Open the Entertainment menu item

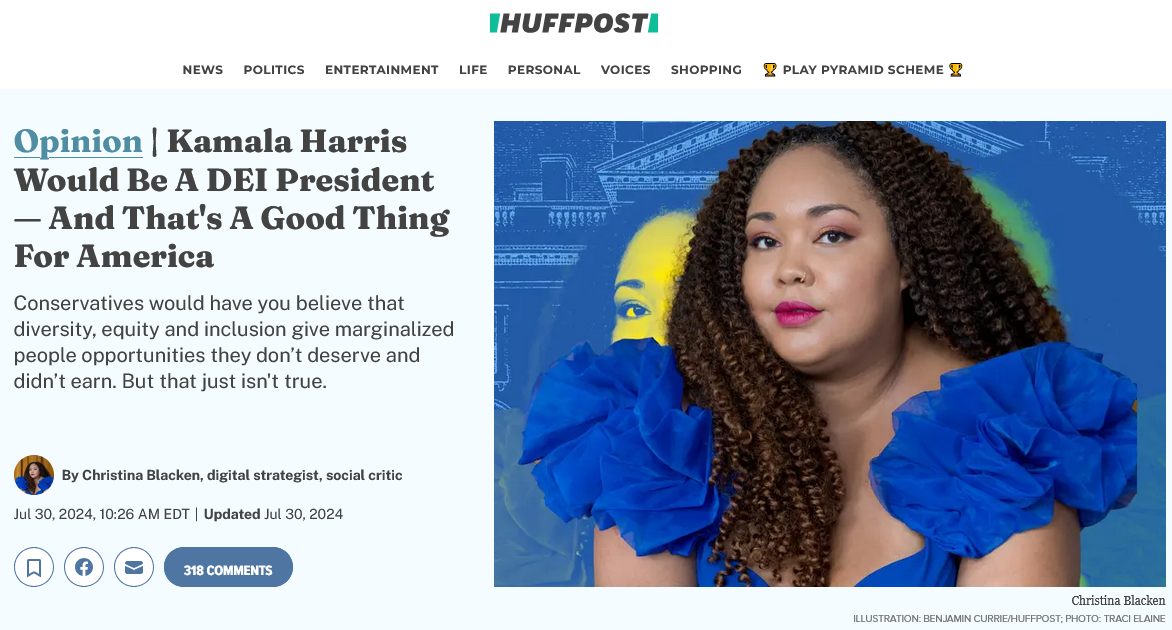(x=381, y=70)
